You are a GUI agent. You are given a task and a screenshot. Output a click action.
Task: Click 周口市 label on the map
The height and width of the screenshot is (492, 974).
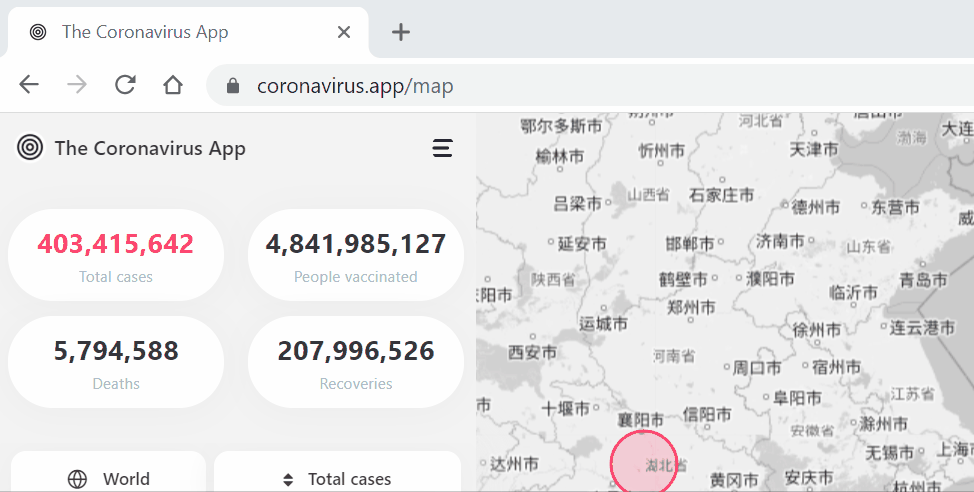[757, 368]
